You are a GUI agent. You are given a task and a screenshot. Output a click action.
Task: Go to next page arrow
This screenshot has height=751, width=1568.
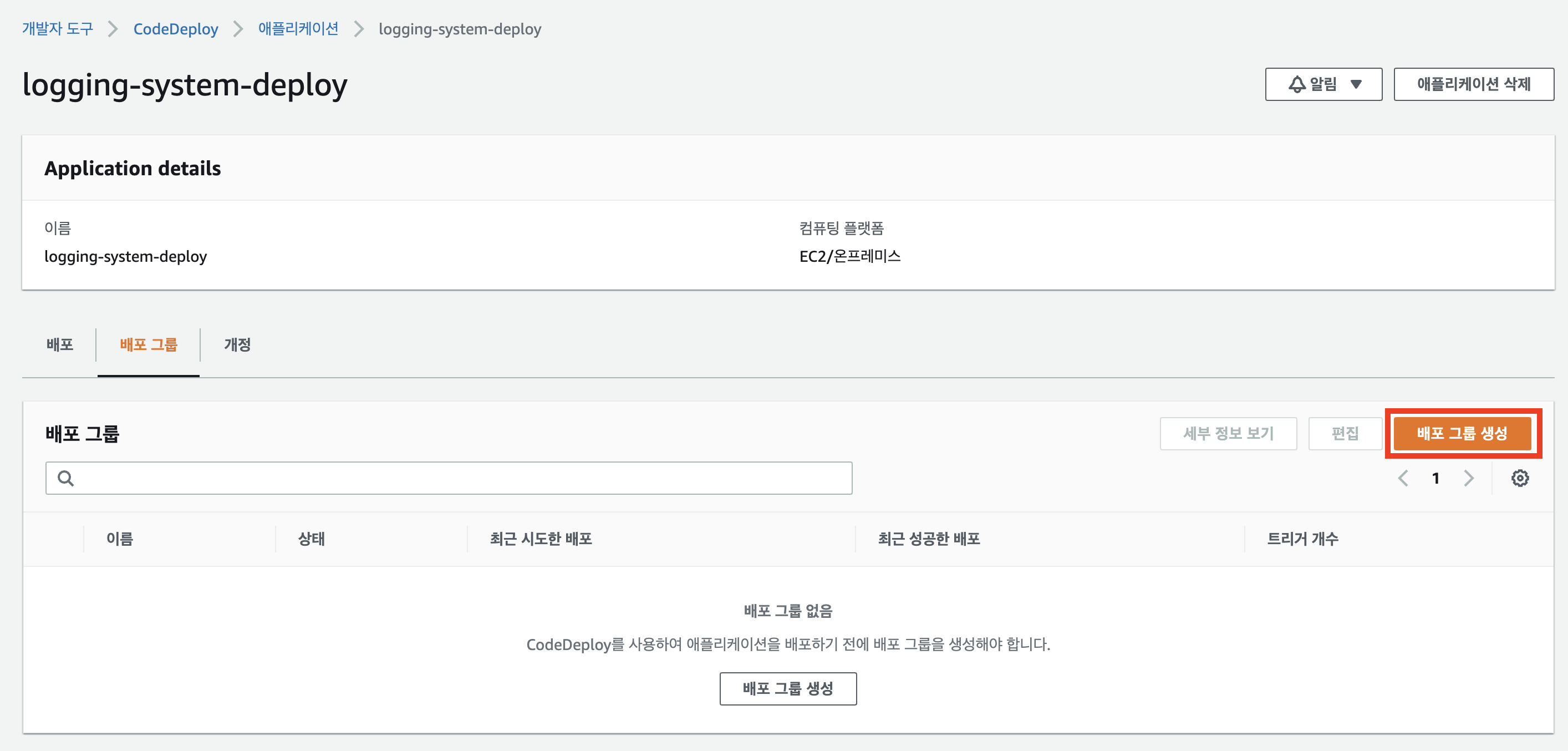pyautogui.click(x=1469, y=478)
